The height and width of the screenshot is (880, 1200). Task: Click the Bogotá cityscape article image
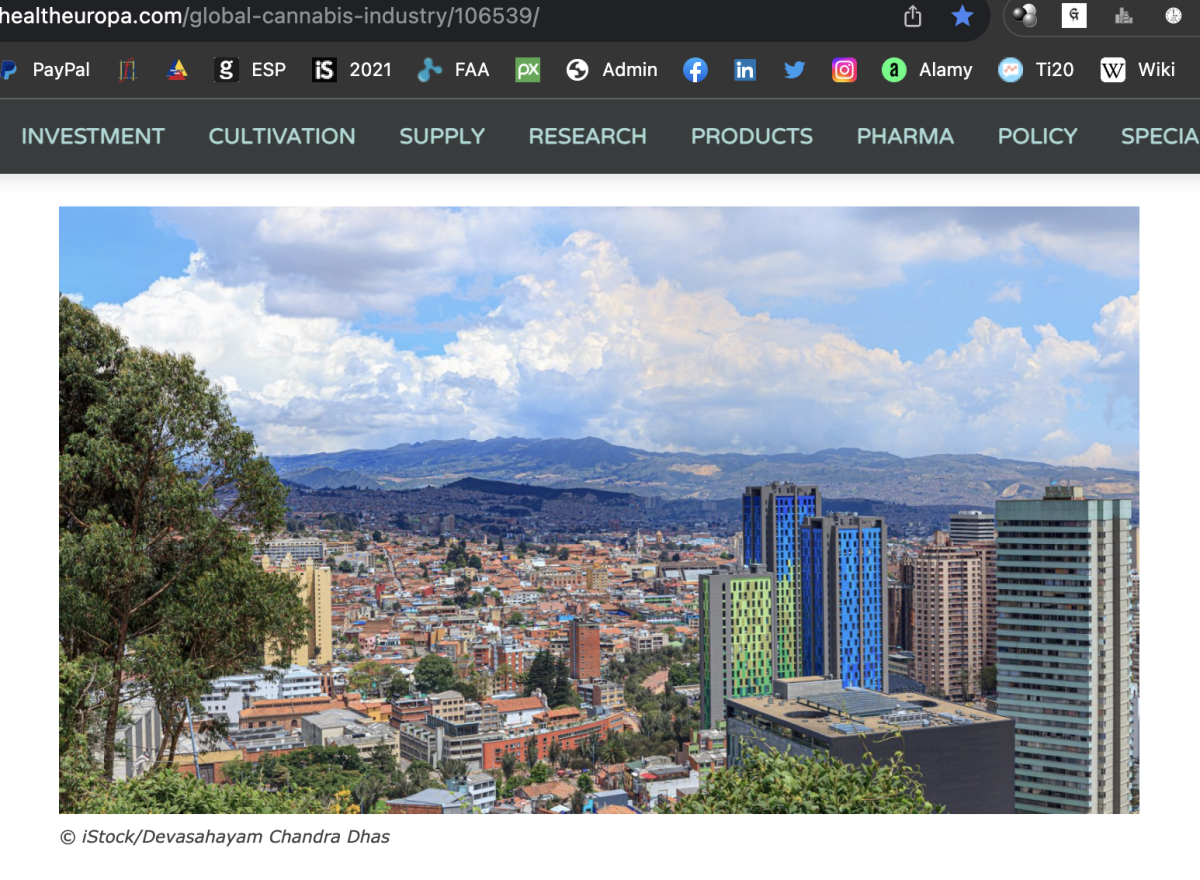[599, 510]
